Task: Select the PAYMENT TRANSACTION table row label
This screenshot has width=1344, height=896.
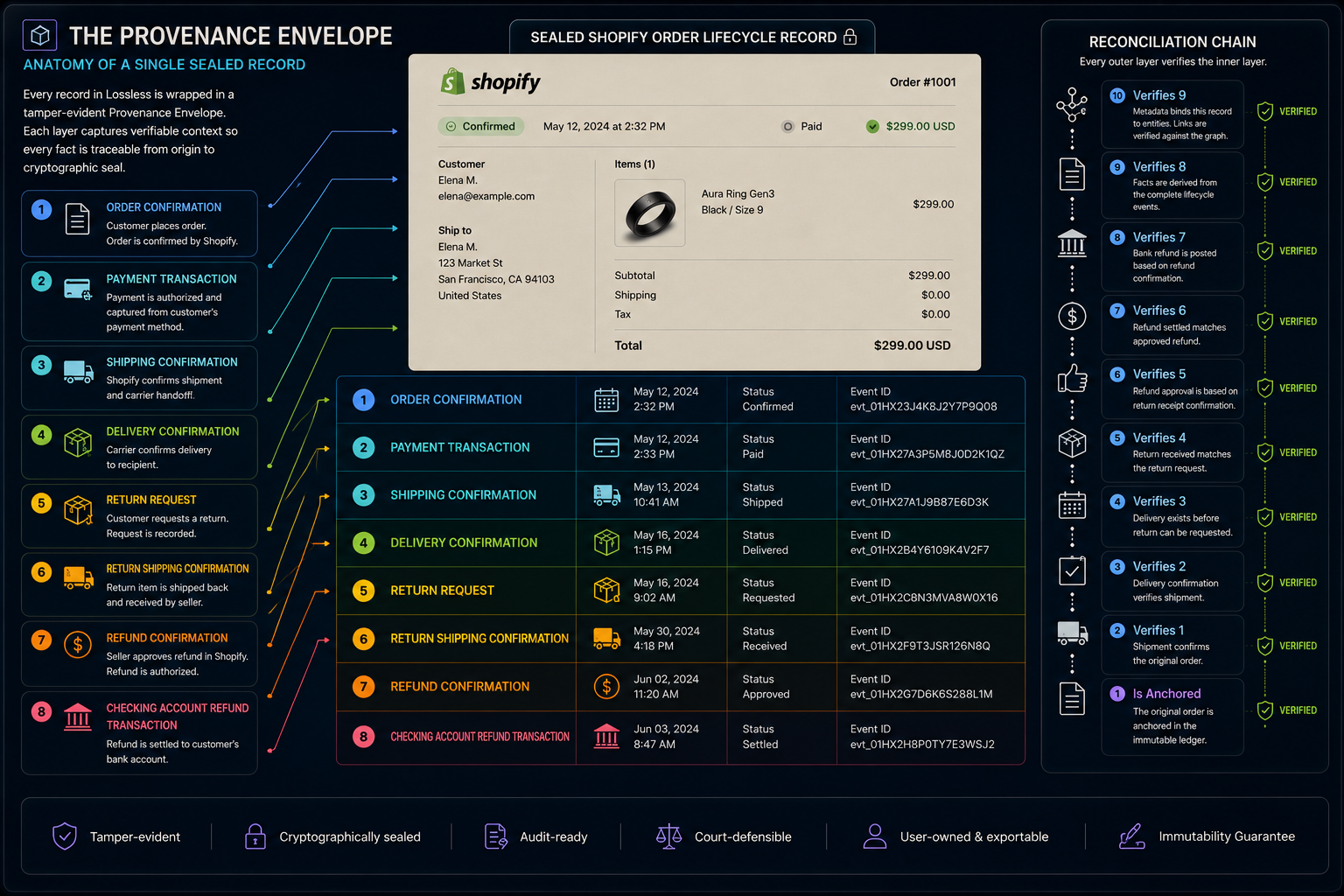Action: tap(460, 447)
